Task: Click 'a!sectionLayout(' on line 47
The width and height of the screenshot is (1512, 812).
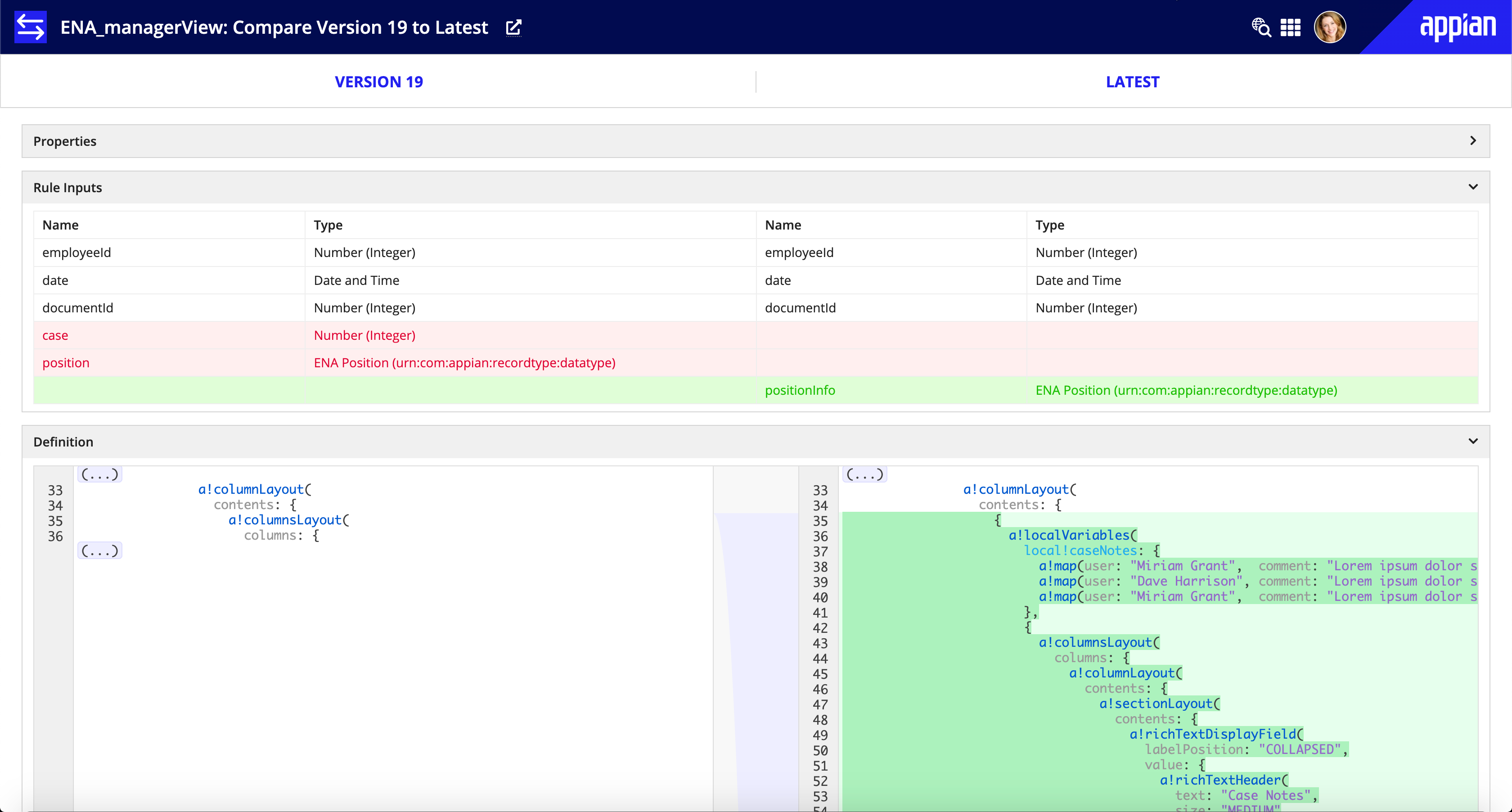Action: click(x=1160, y=704)
